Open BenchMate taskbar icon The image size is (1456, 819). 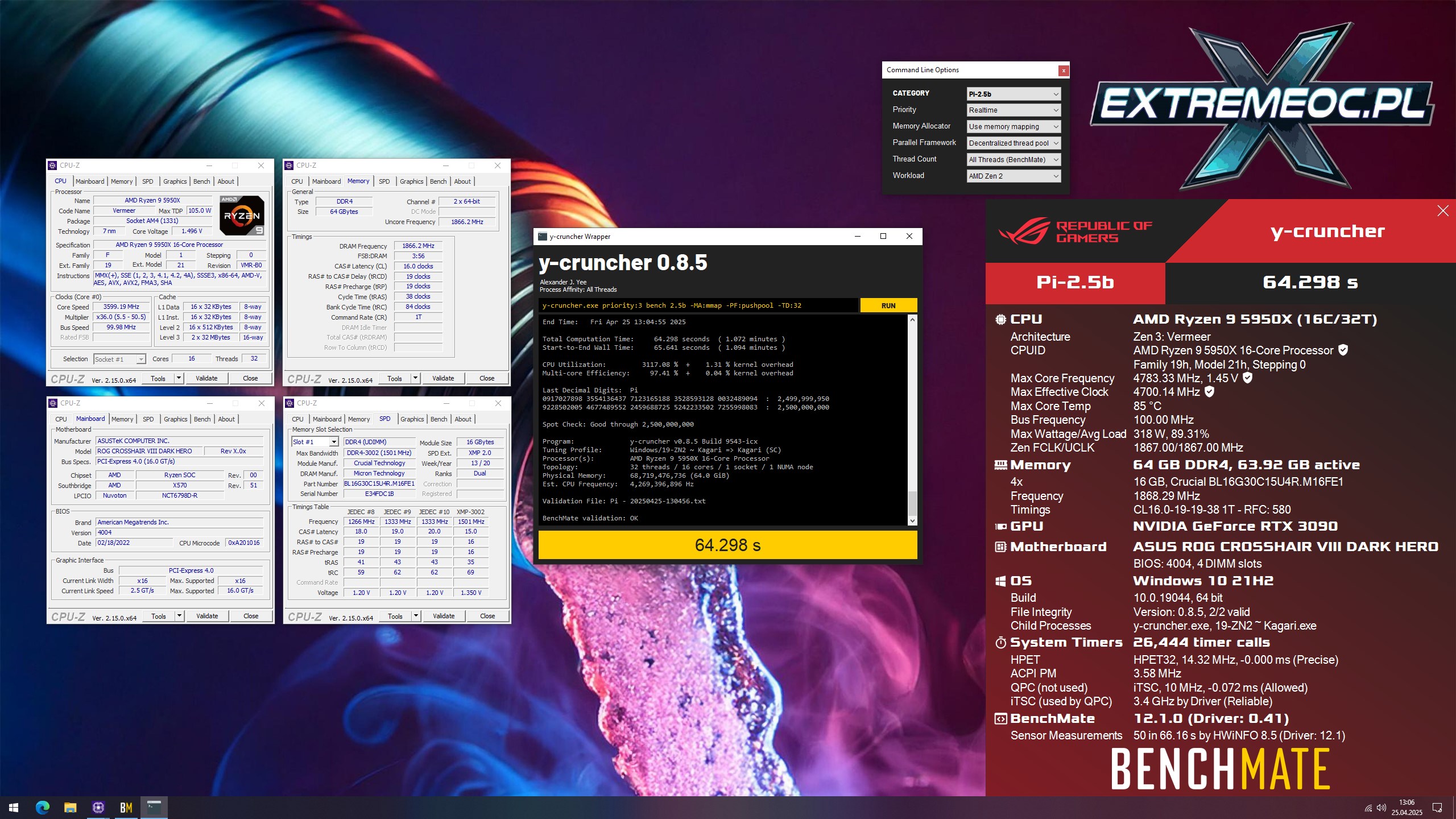(126, 807)
